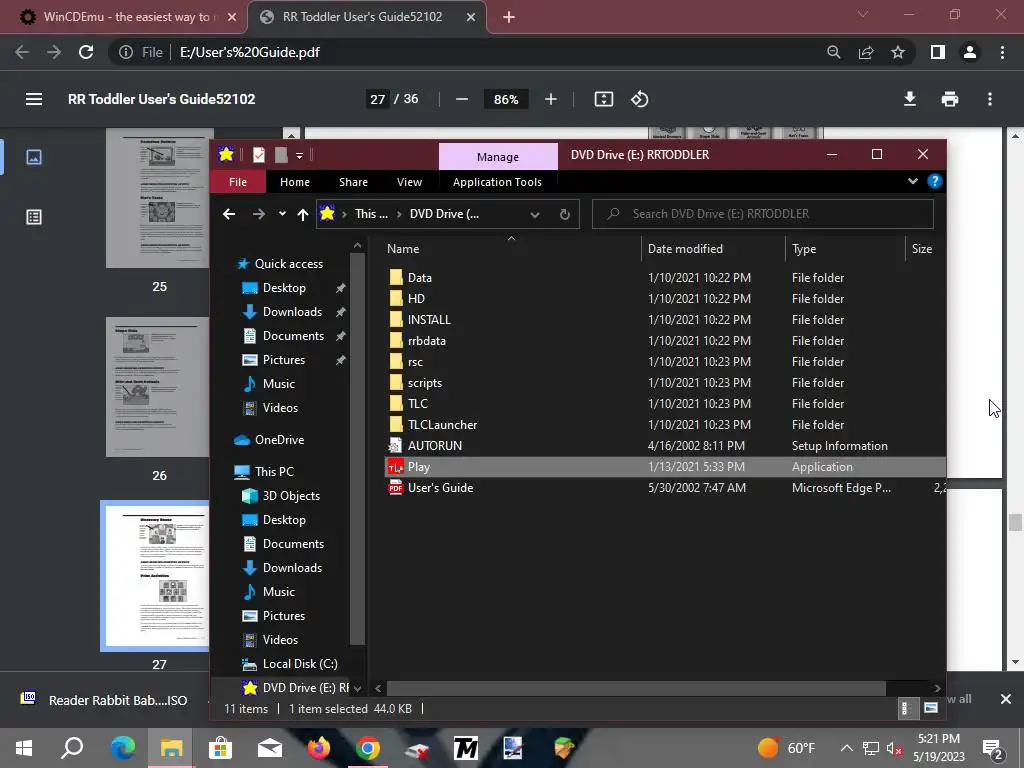Click the zoom magnifier in address bar
1024x768 pixels.
(x=833, y=52)
